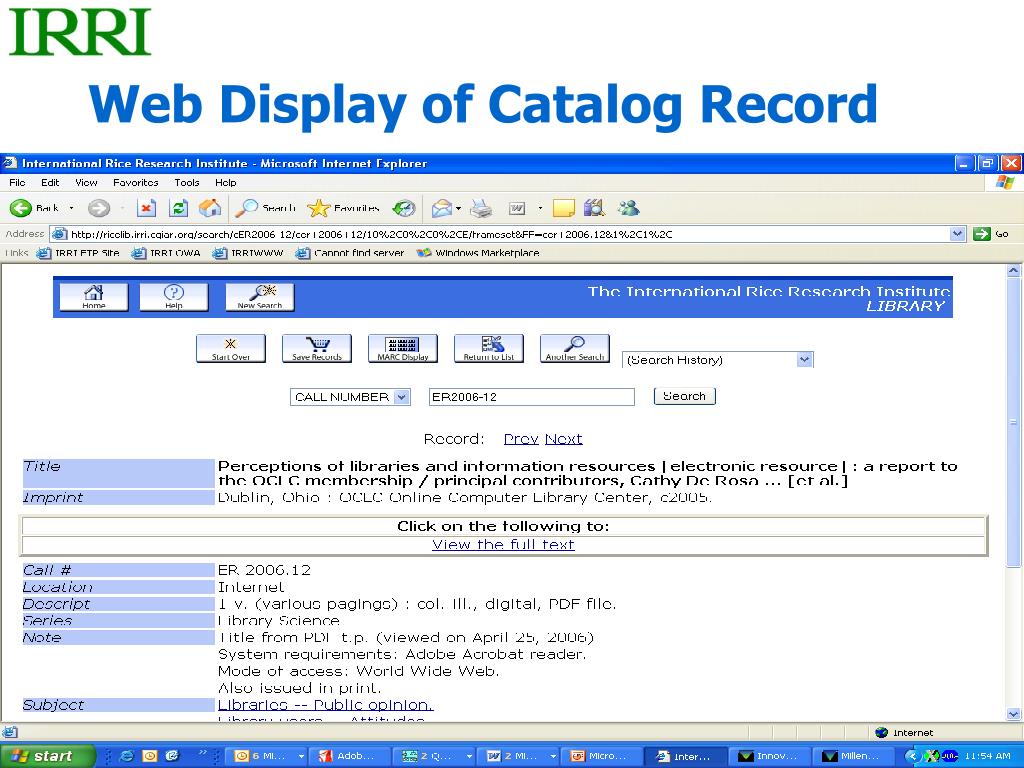The width and height of the screenshot is (1024, 768).
Task: Open the Favorites menu
Action: (135, 182)
